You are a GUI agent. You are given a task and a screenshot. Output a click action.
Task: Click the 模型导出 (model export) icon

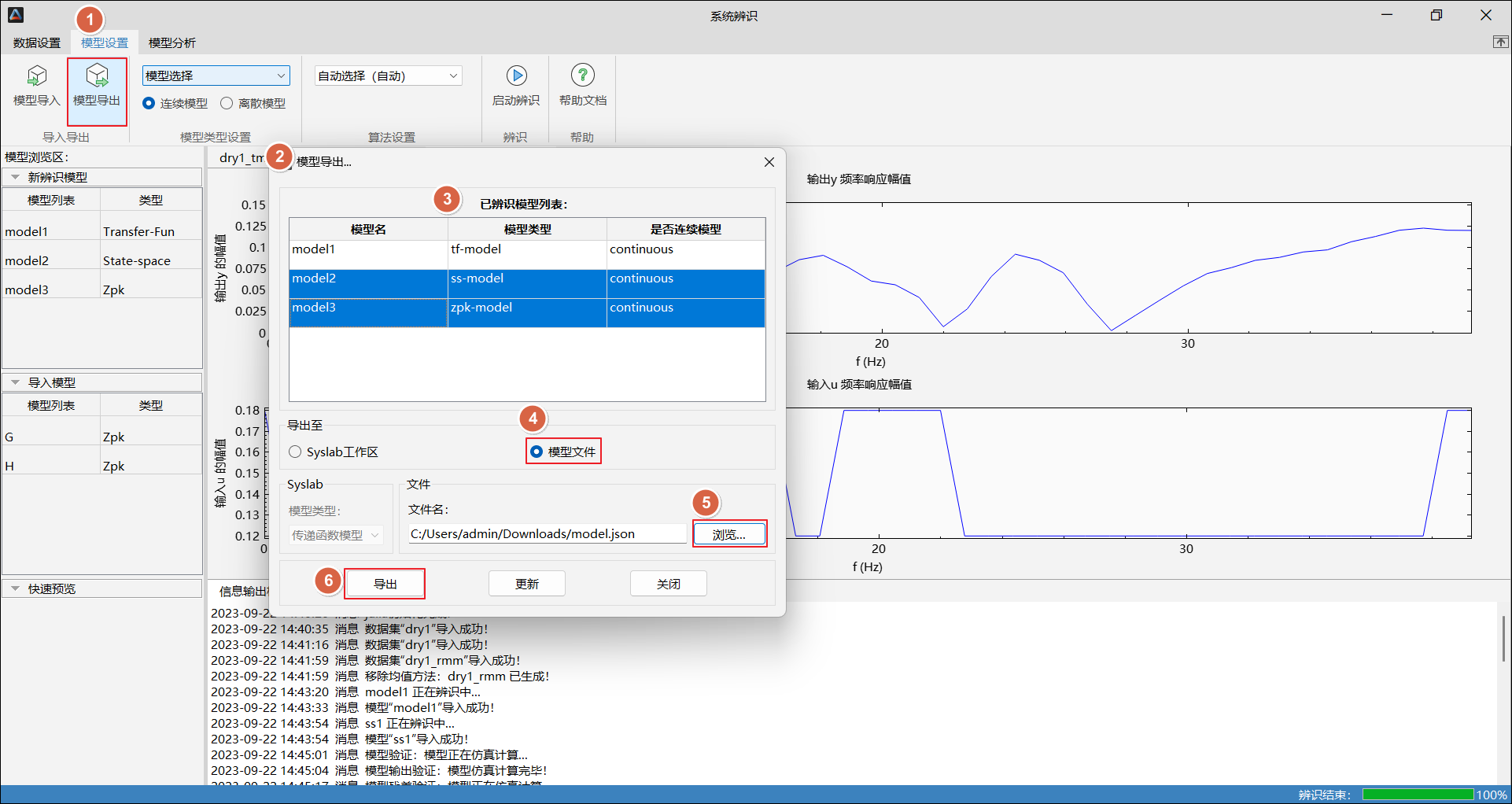point(97,76)
